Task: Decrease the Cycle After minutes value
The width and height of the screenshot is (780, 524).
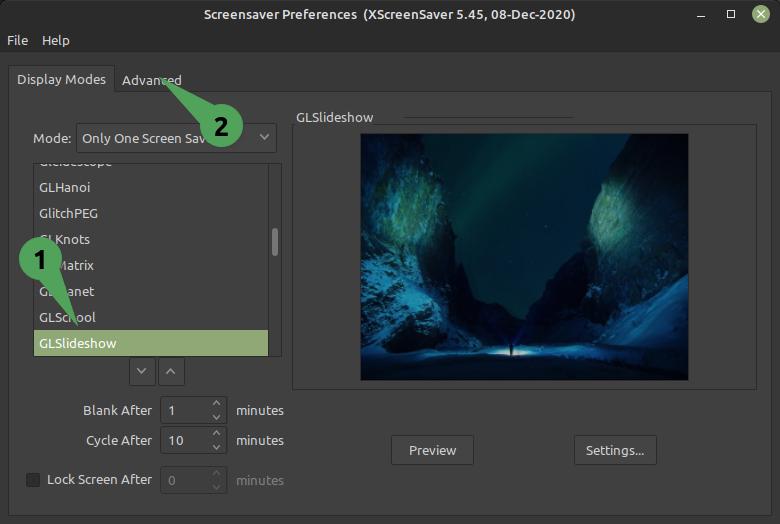Action: tap(216, 447)
